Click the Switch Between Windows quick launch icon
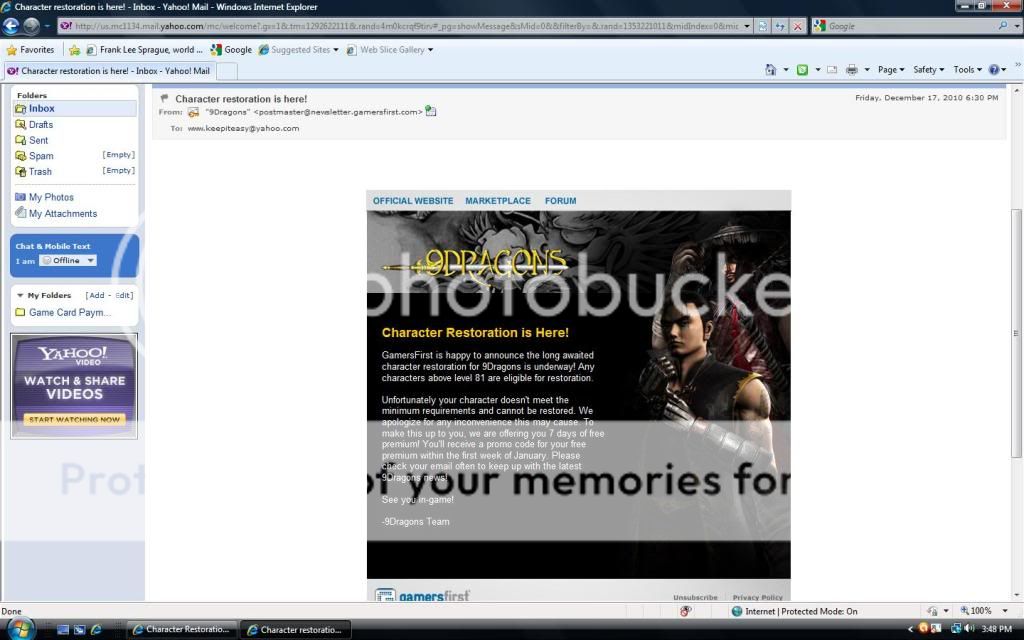1024x640 pixels. click(x=79, y=630)
